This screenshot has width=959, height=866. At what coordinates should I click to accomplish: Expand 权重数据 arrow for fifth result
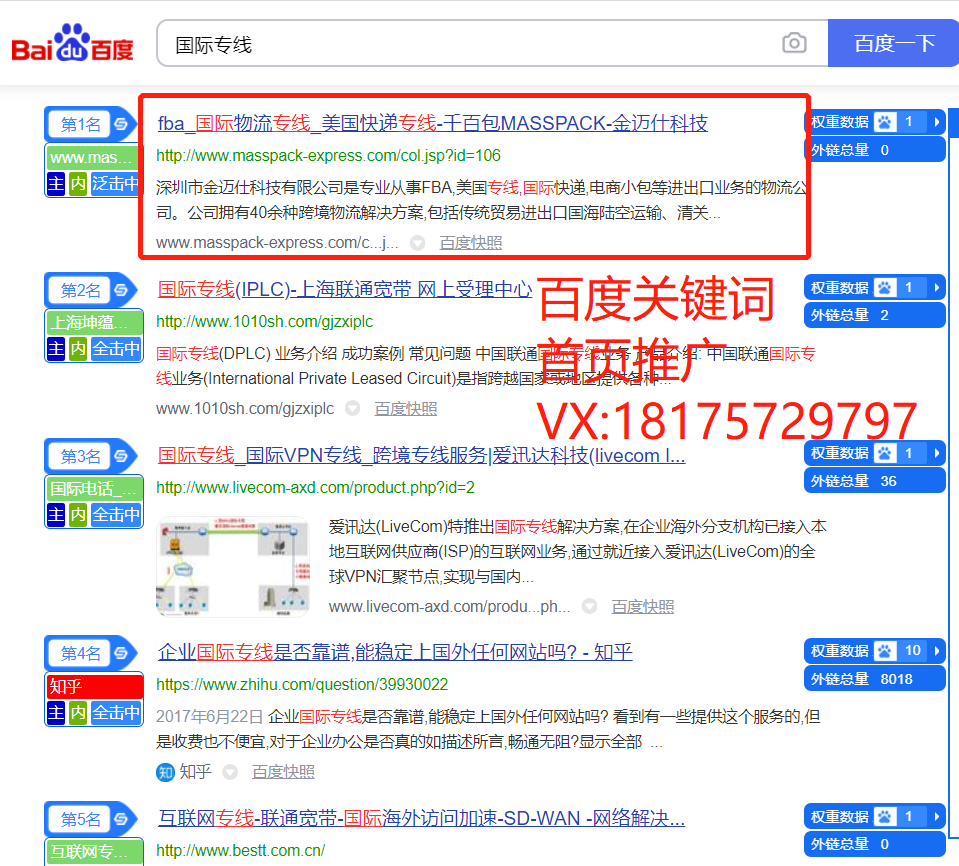pyautogui.click(x=936, y=816)
